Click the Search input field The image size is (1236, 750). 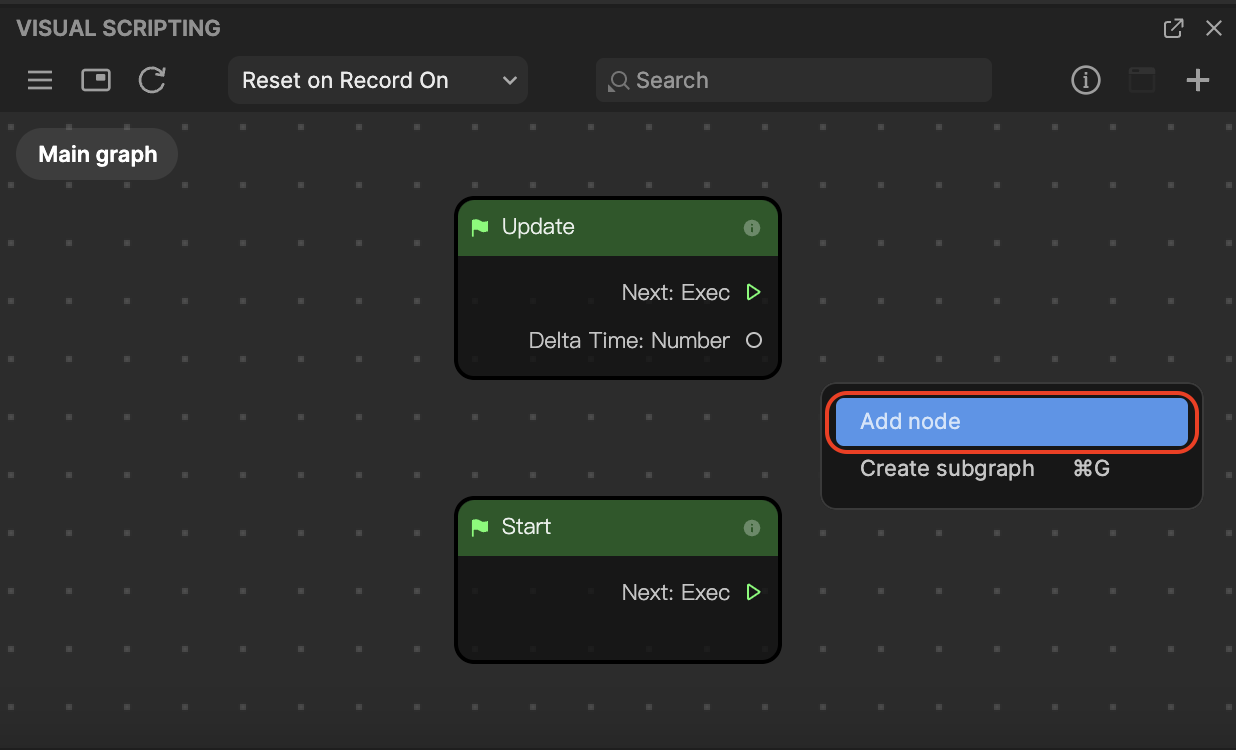click(794, 80)
